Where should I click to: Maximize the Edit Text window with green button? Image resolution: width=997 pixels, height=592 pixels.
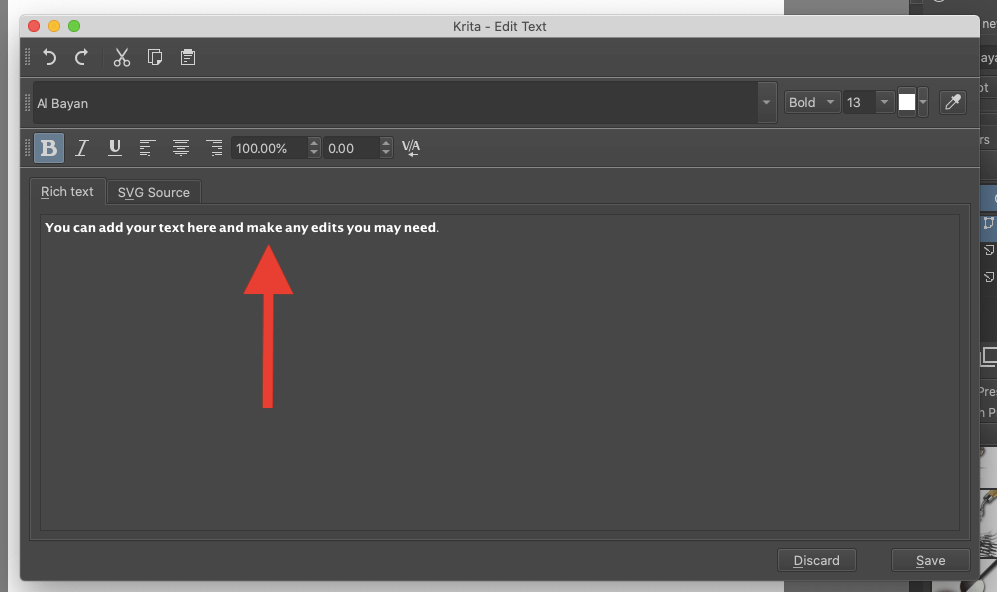(74, 26)
